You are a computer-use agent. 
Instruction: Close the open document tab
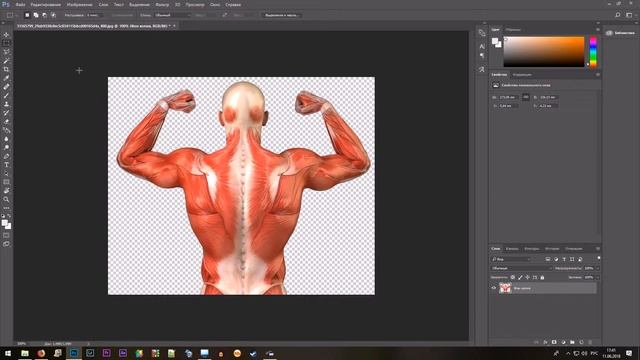click(175, 26)
